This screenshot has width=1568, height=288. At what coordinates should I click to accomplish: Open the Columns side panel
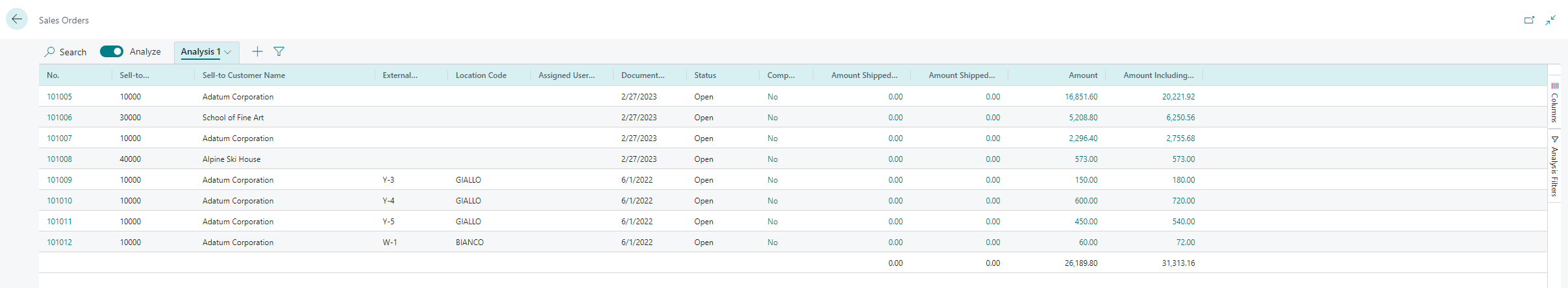(x=1554, y=103)
